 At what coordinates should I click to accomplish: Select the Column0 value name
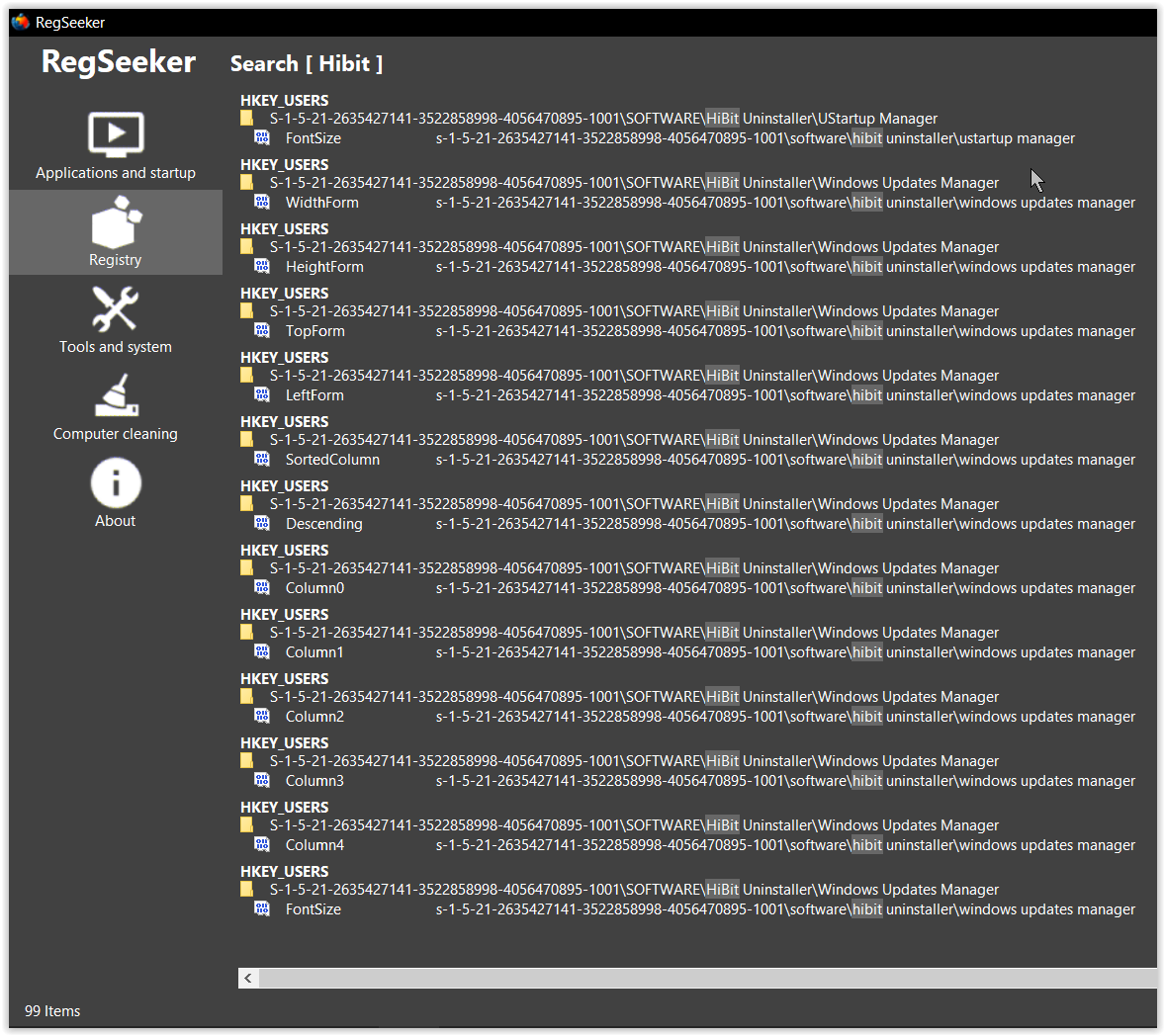(315, 588)
